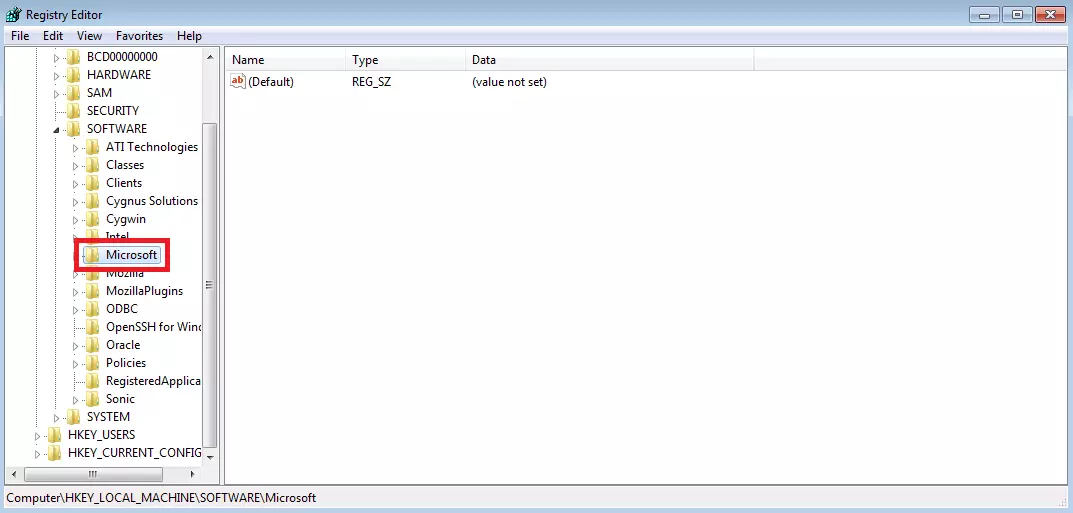Viewport: 1073px width, 513px height.
Task: Click the REG_SZ type cell
Action: 372,82
